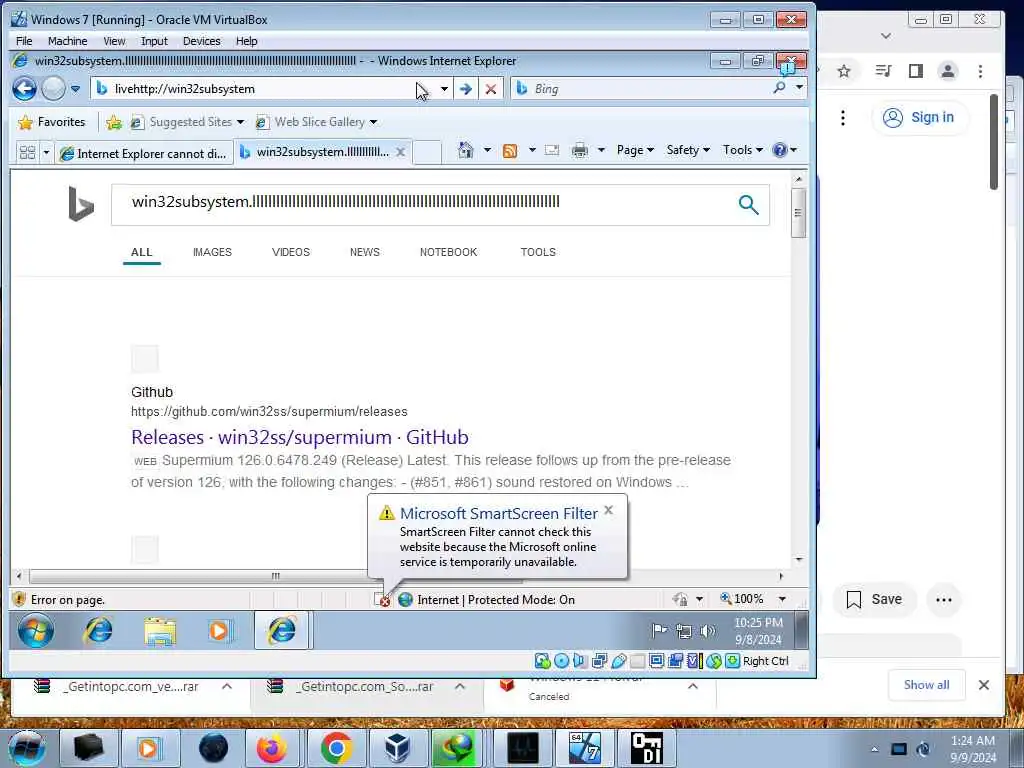This screenshot has width=1024, height=768.
Task: Select the IMAGES search tab
Action: point(212,252)
